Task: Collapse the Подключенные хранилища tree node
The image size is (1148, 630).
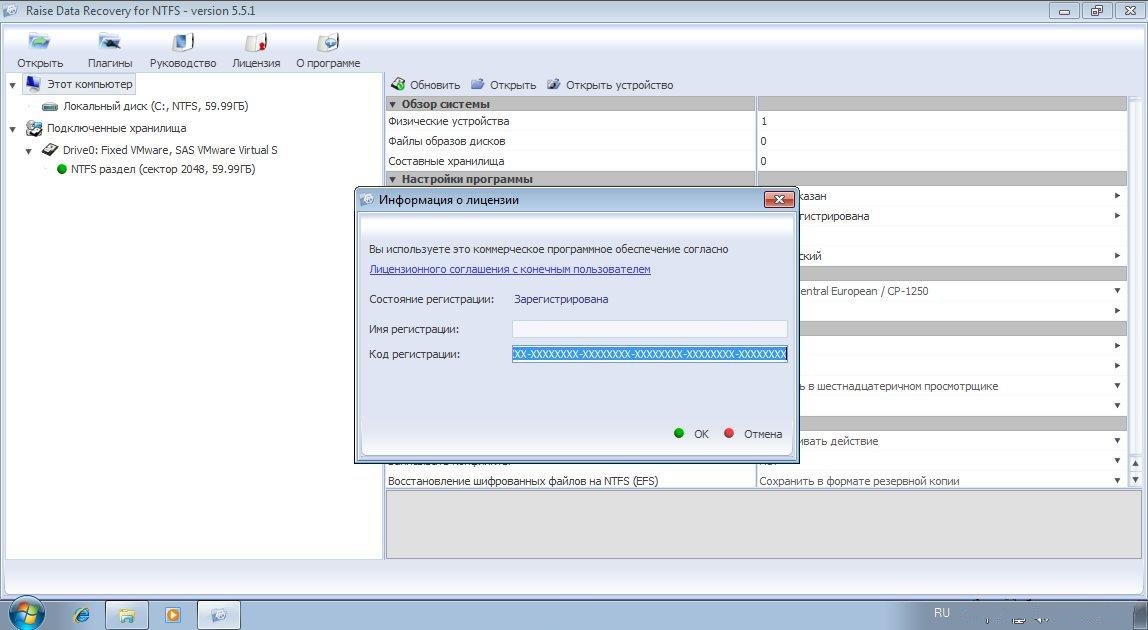Action: (12, 129)
